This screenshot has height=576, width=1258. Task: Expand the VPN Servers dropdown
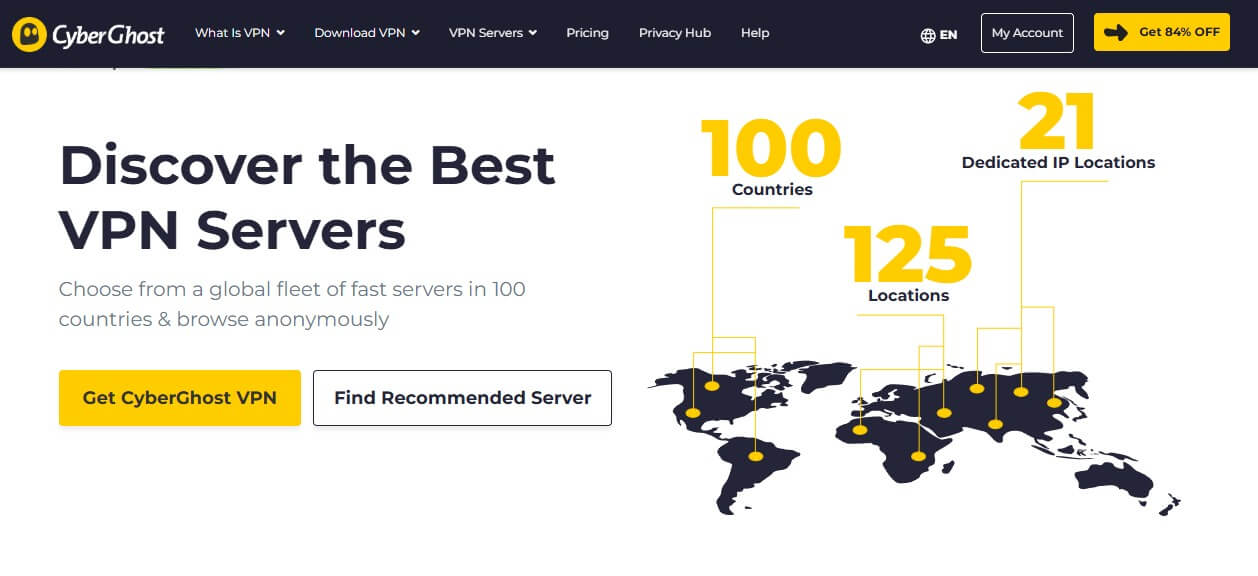click(492, 32)
